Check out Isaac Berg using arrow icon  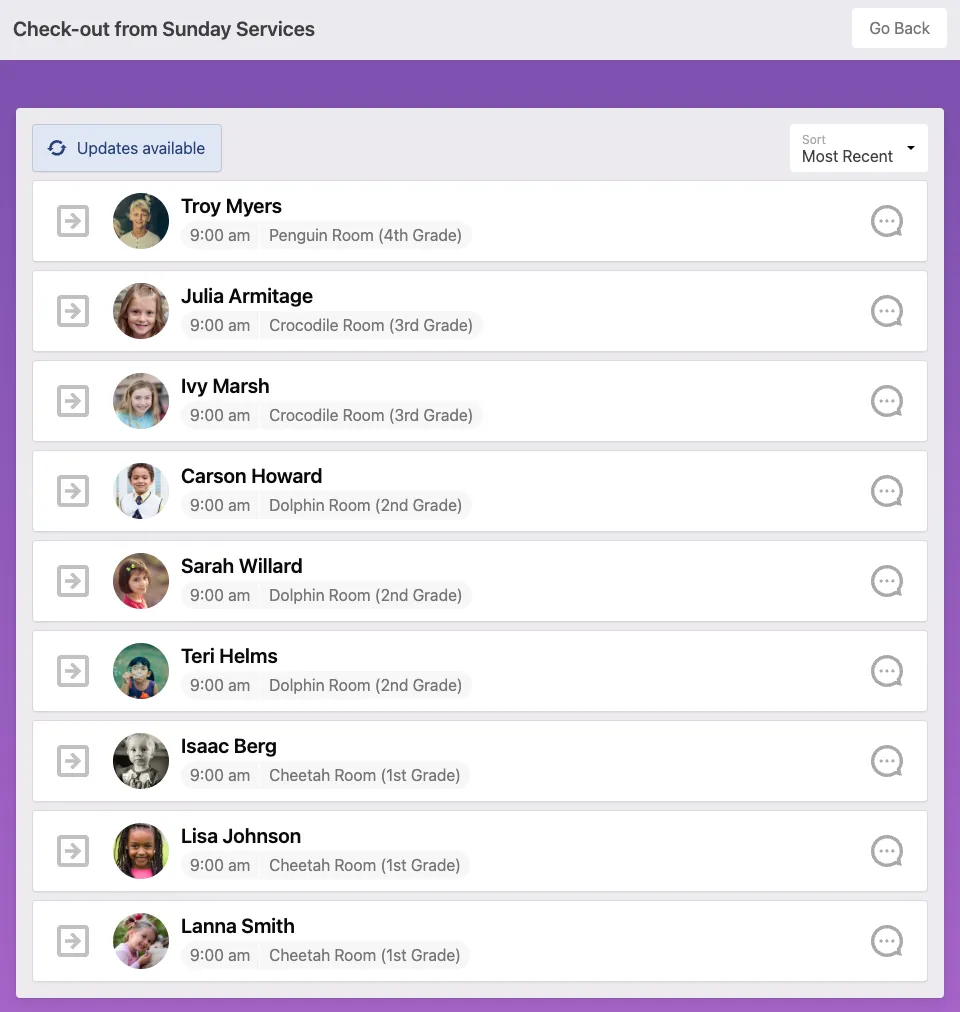pyautogui.click(x=73, y=761)
